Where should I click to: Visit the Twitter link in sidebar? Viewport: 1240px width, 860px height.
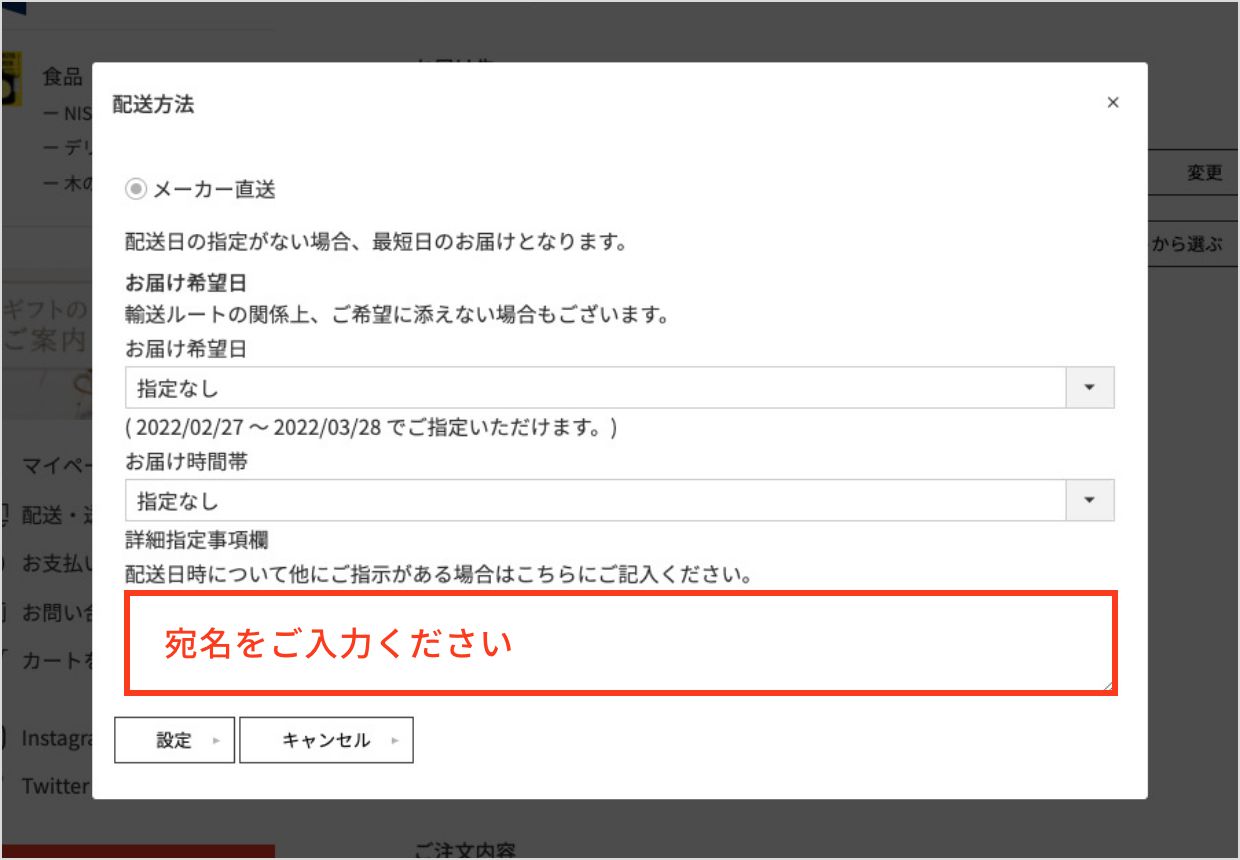tap(56, 786)
